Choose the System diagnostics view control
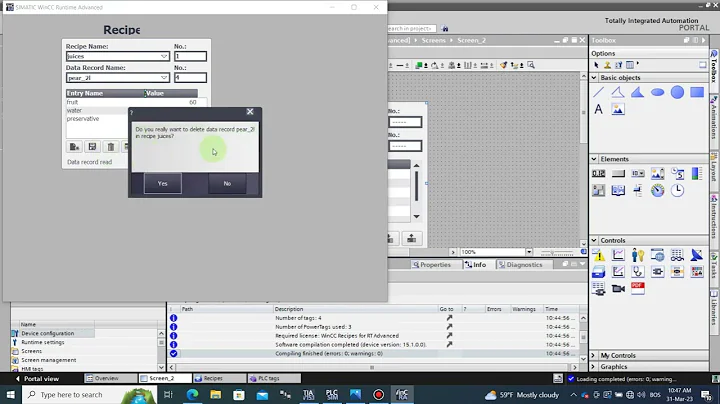The width and height of the screenshot is (720, 404). click(638, 272)
